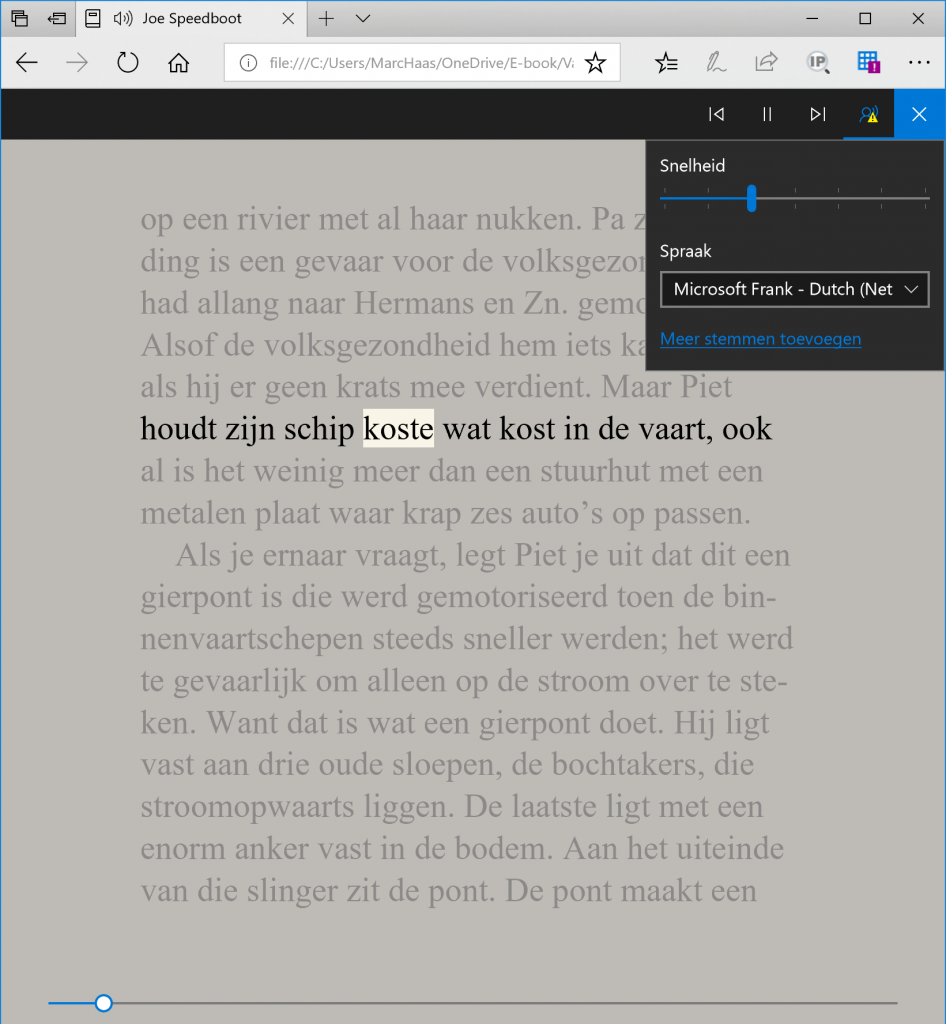Expand the tab preview chevron
The height and width of the screenshot is (1024, 946).
[x=363, y=18]
